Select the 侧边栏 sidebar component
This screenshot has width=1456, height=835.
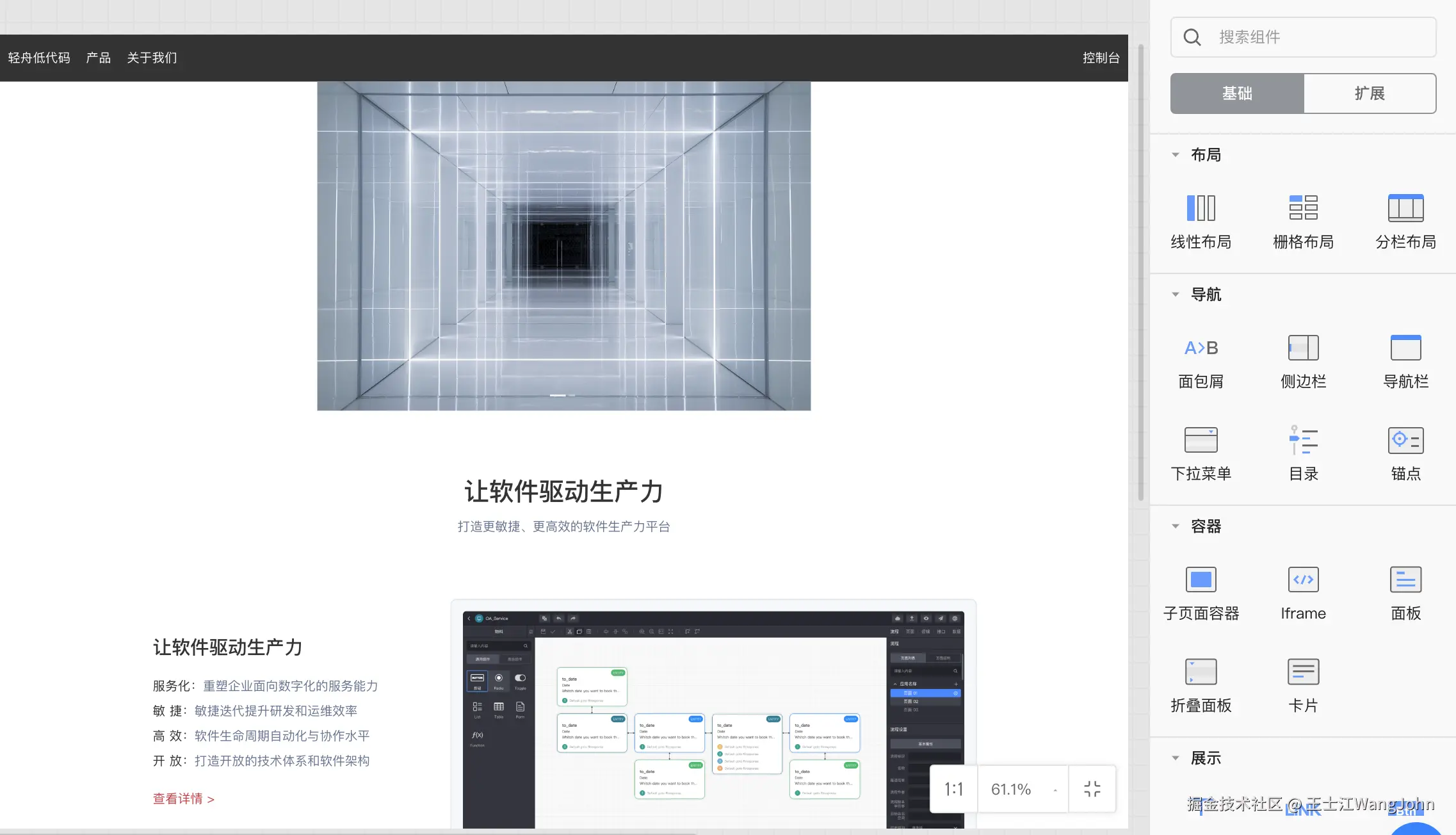click(x=1302, y=361)
